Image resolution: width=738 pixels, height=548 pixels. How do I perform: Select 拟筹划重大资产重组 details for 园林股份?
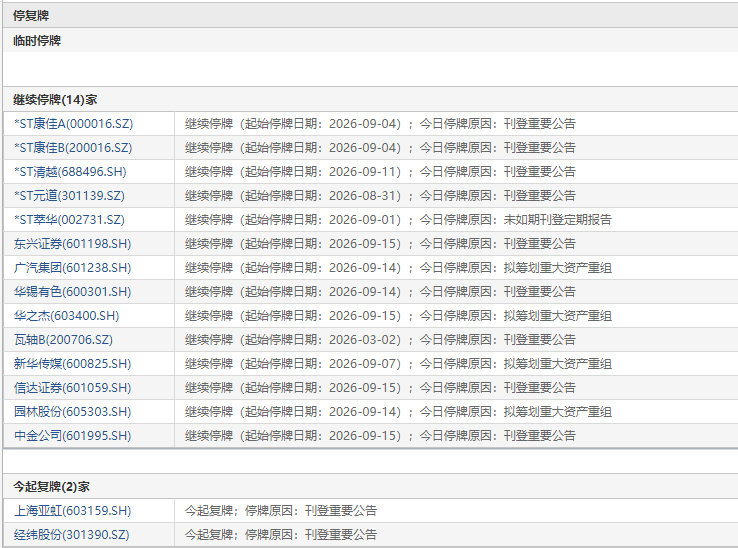[x=398, y=412]
